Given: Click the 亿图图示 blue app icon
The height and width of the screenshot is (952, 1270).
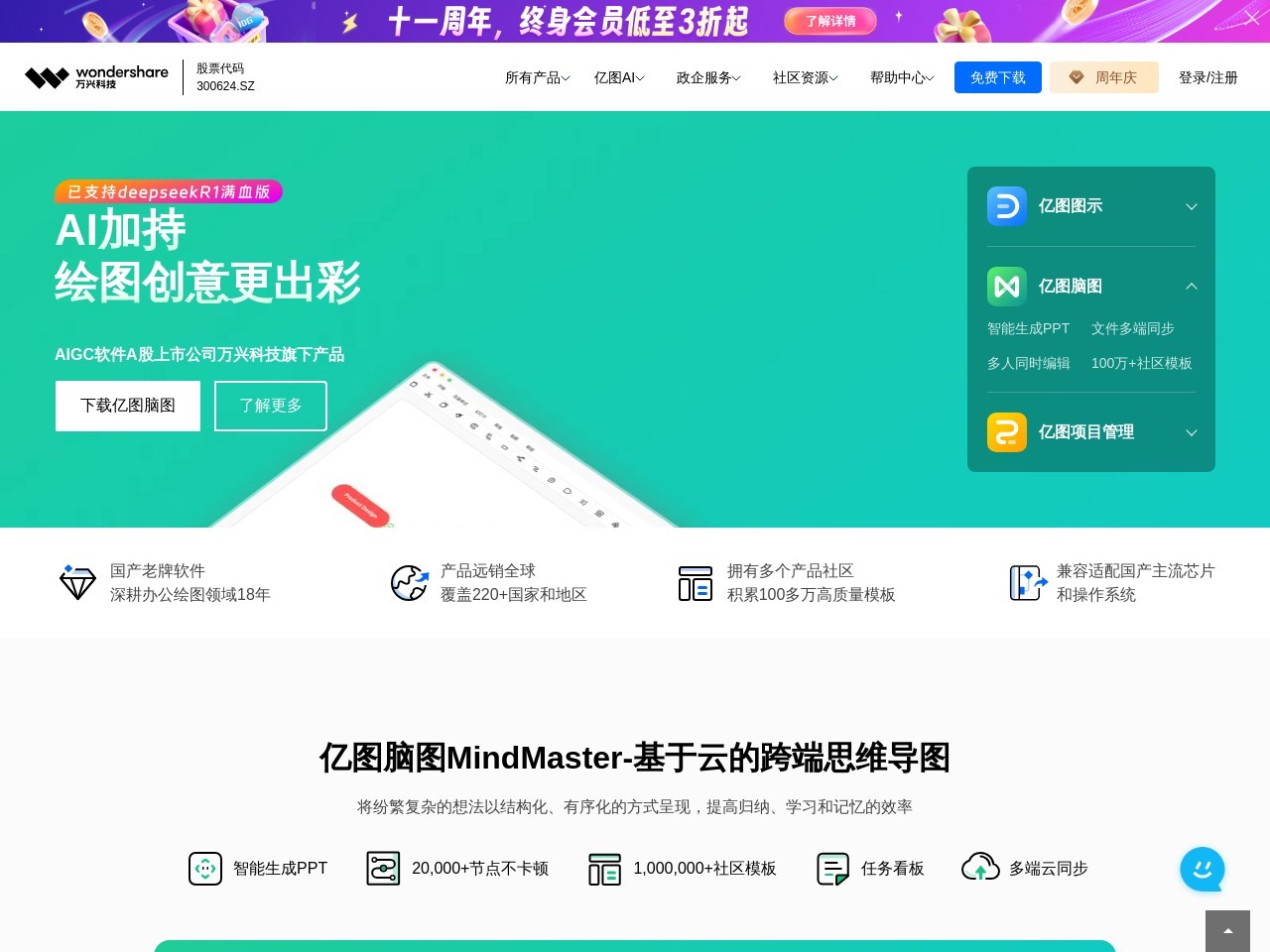Looking at the screenshot, I should [x=1007, y=206].
